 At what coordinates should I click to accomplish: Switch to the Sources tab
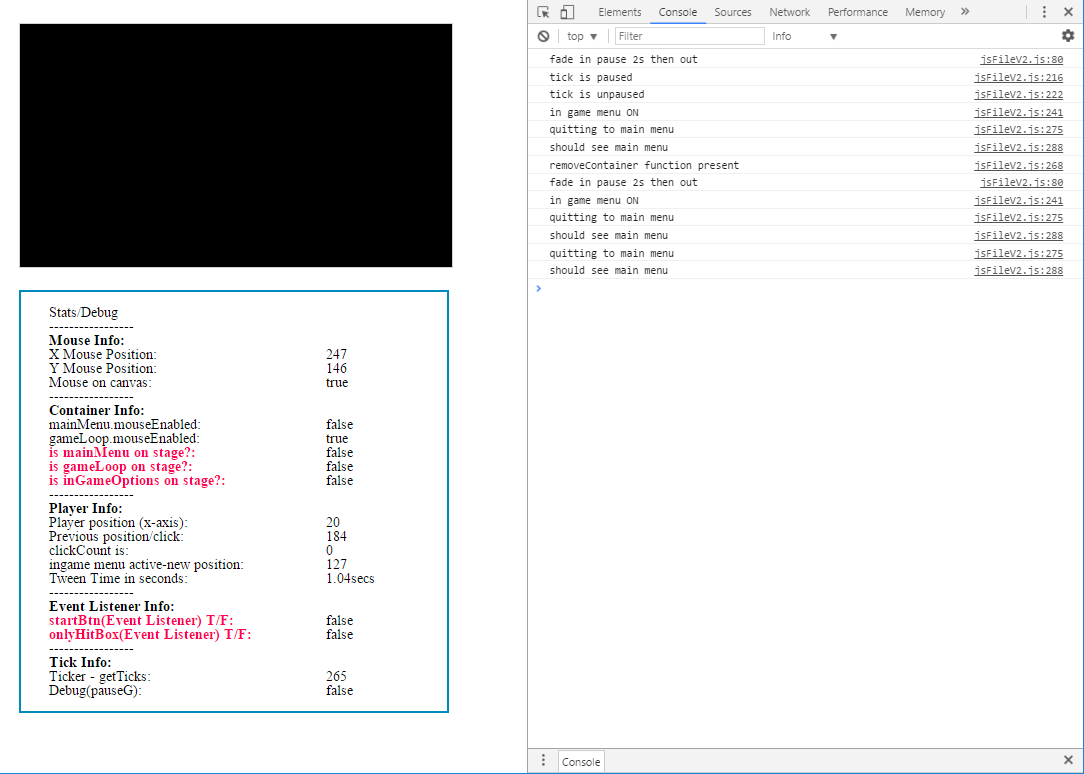[732, 12]
